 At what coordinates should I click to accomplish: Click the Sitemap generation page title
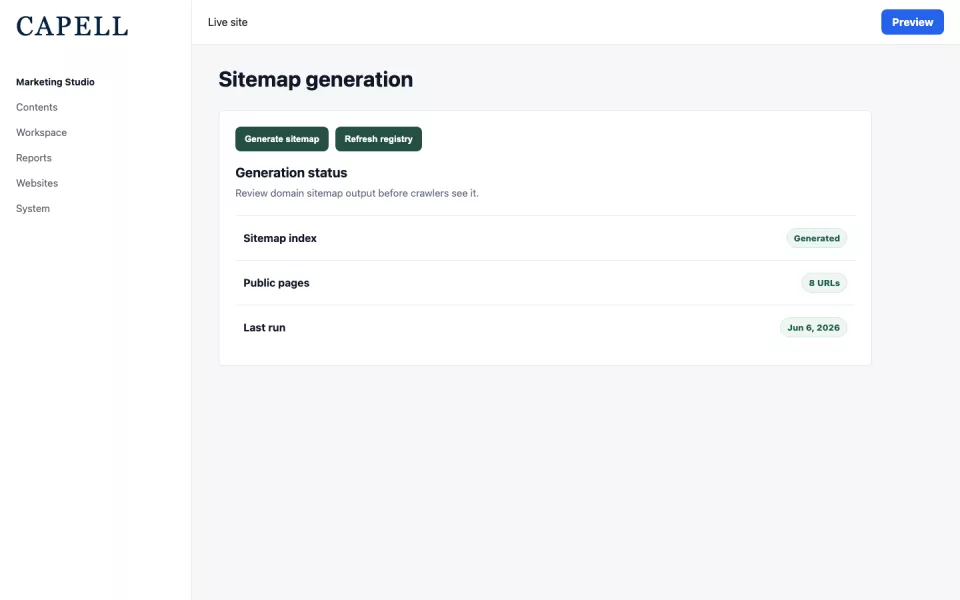pos(316,80)
